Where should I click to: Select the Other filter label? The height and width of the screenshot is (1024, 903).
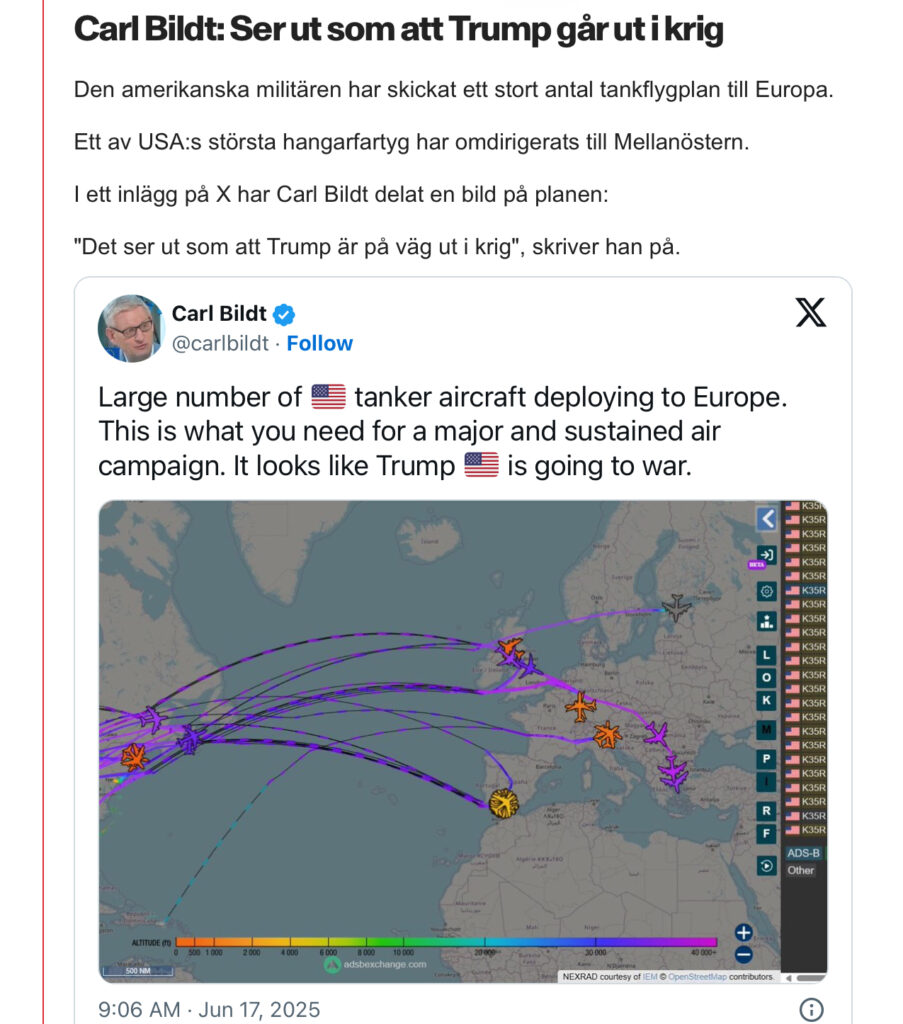pyautogui.click(x=800, y=870)
